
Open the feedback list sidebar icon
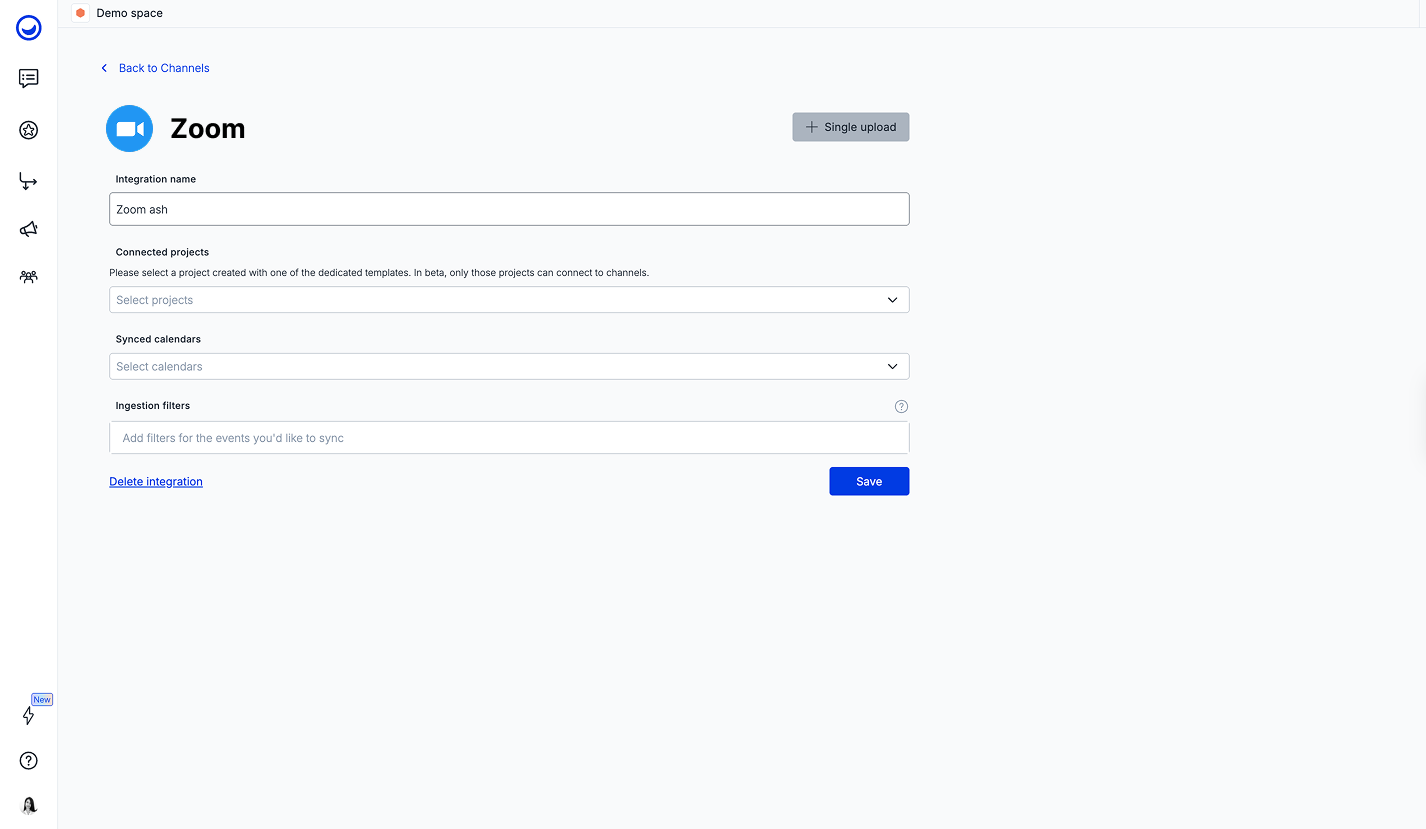(29, 78)
